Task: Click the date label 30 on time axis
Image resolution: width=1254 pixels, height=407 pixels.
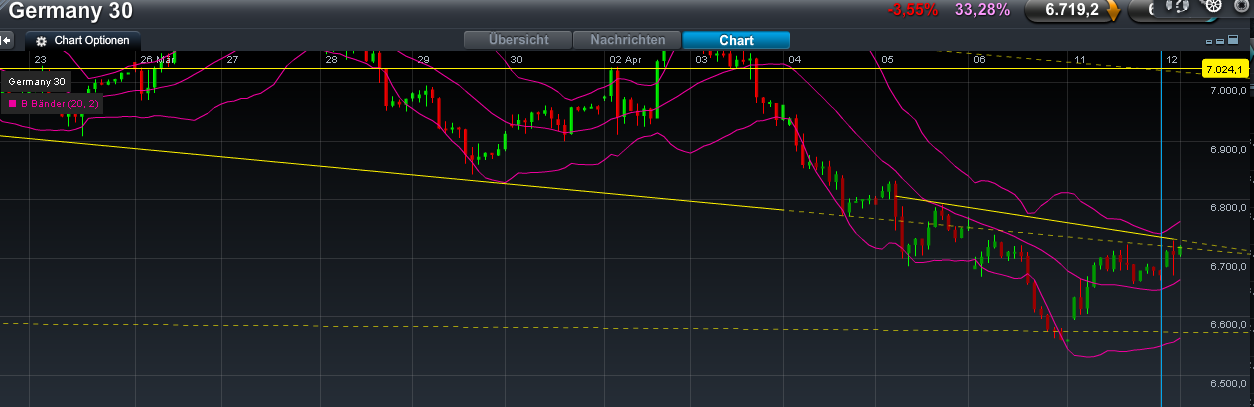Action: (x=516, y=60)
